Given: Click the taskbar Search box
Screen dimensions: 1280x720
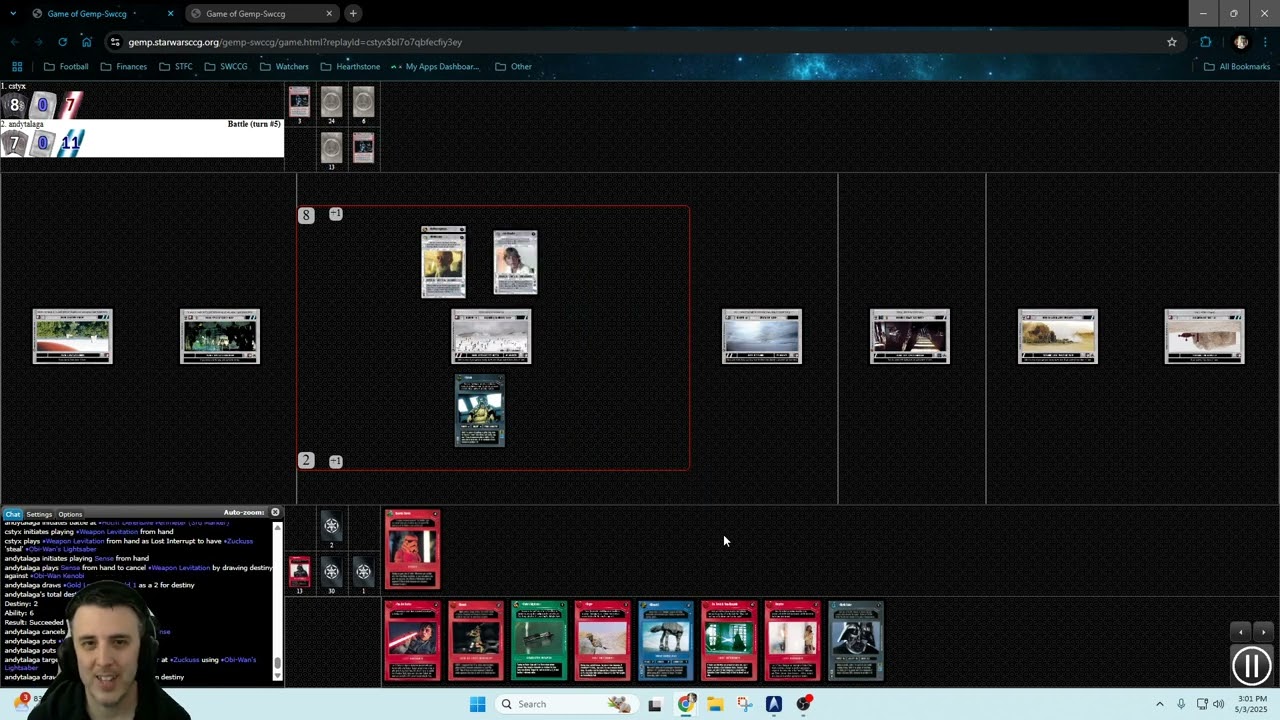Looking at the screenshot, I should 565,704.
